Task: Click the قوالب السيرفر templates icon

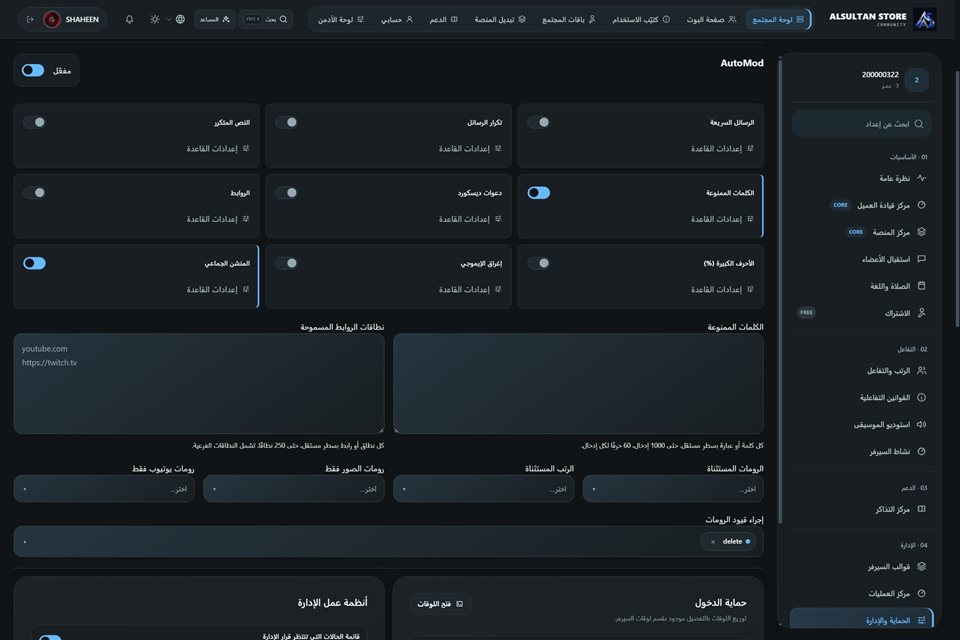Action: (x=921, y=567)
